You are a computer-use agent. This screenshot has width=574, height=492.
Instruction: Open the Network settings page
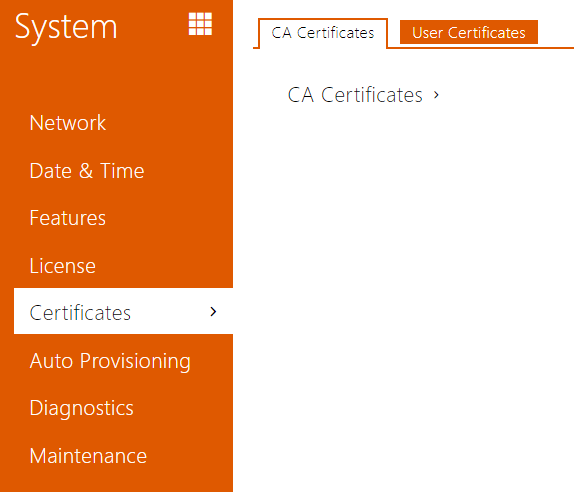click(x=68, y=123)
